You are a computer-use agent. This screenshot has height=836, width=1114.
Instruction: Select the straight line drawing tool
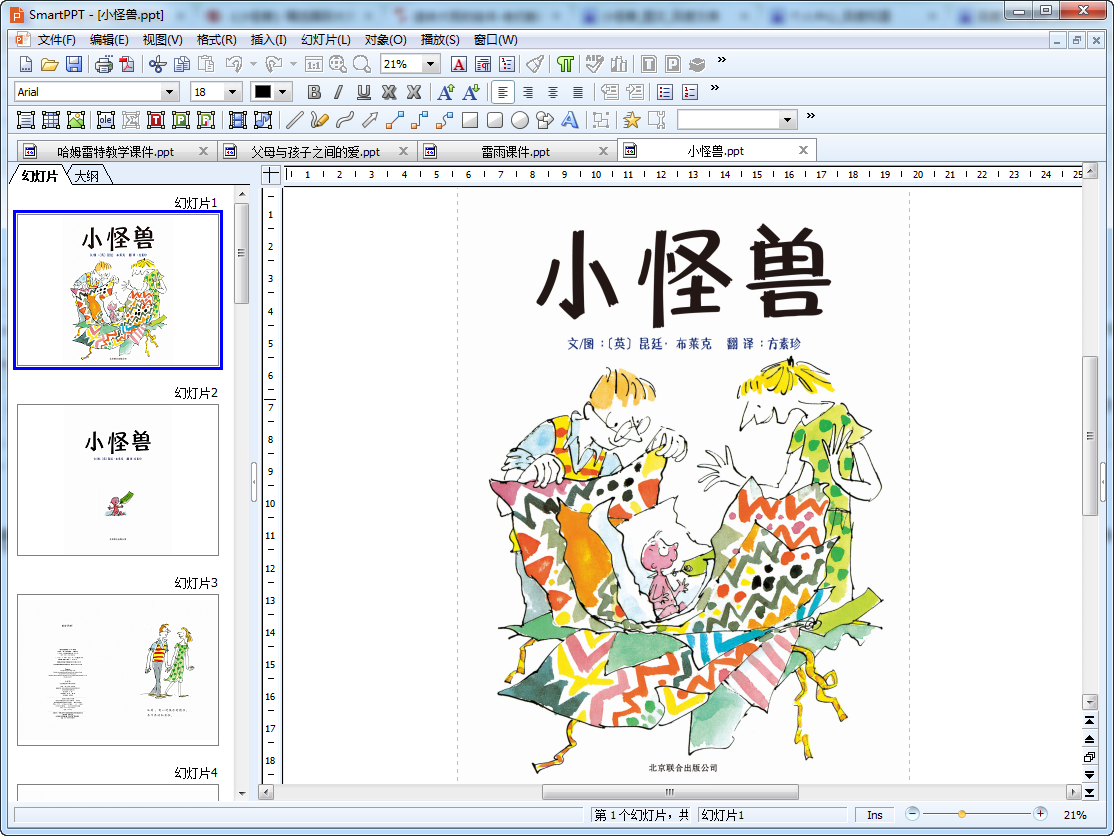pyautogui.click(x=294, y=120)
